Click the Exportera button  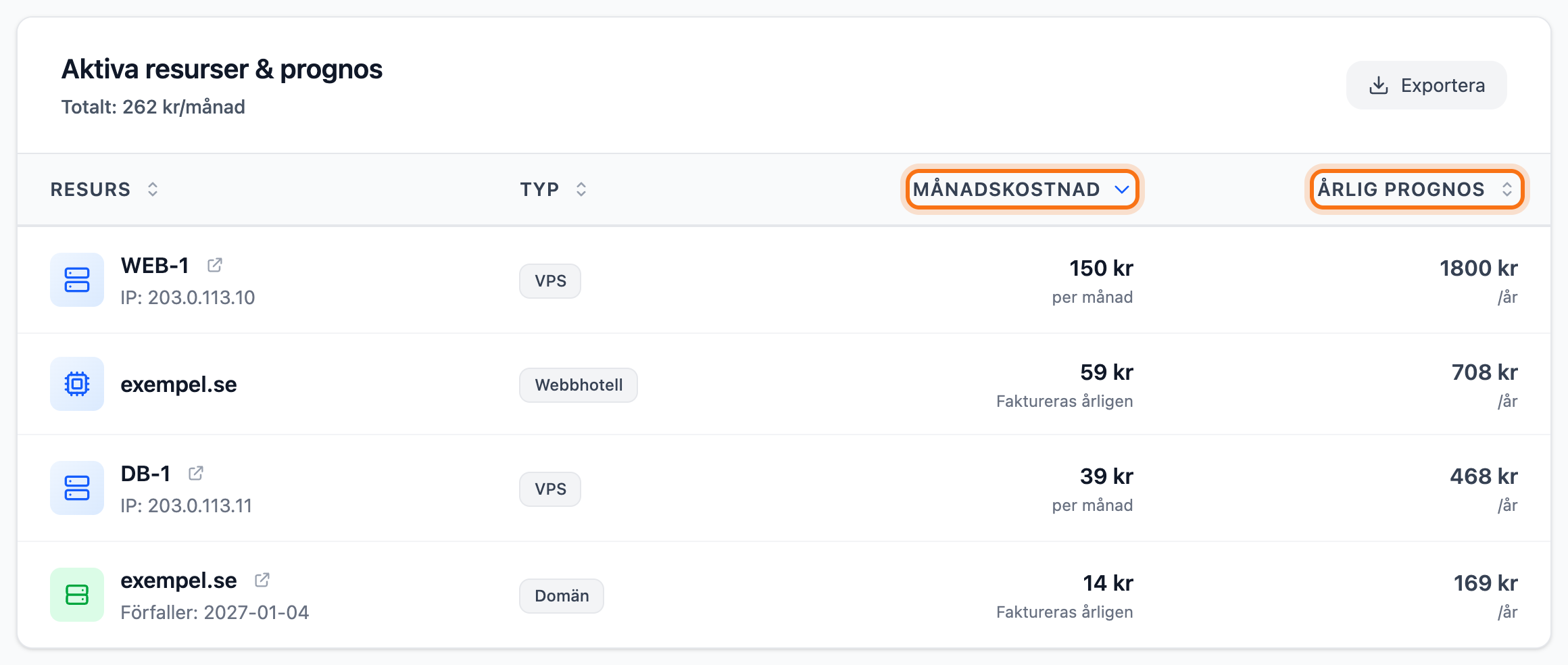point(1427,85)
